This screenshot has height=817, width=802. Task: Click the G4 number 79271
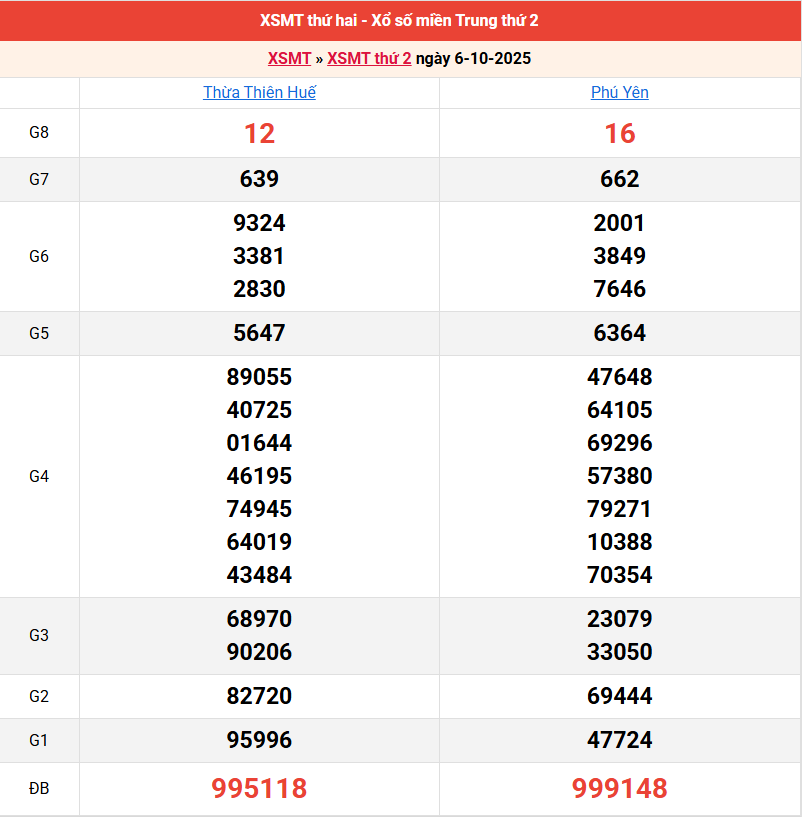click(620, 509)
